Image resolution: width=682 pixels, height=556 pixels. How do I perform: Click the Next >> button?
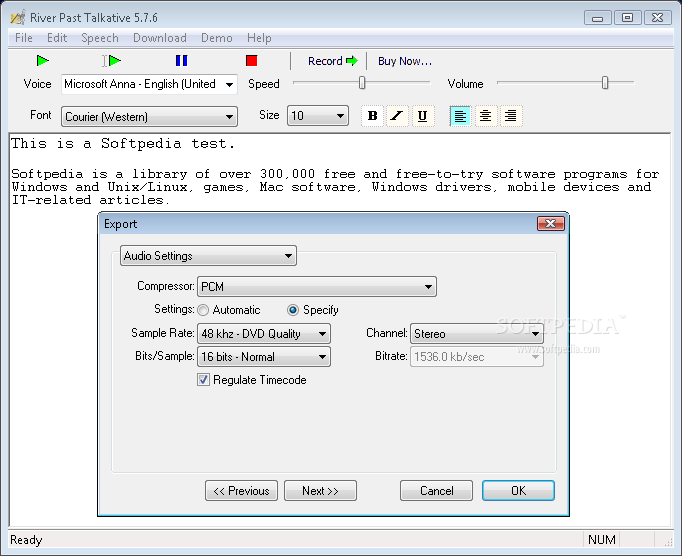[x=320, y=491]
